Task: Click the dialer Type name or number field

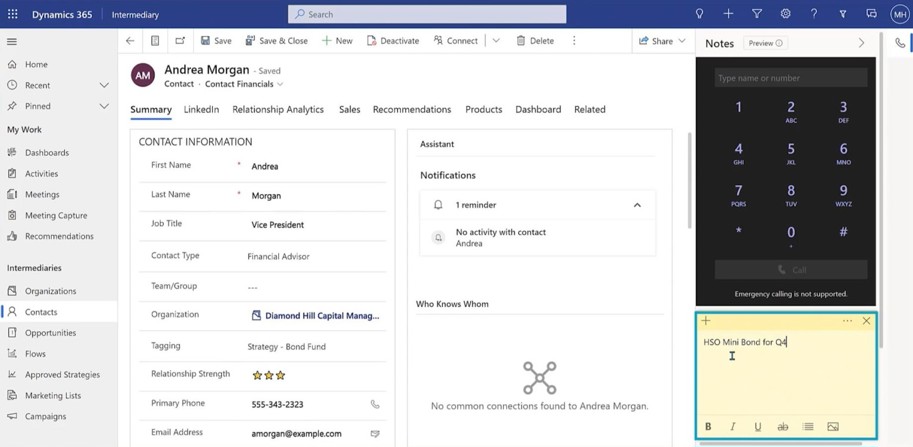Action: click(x=791, y=78)
